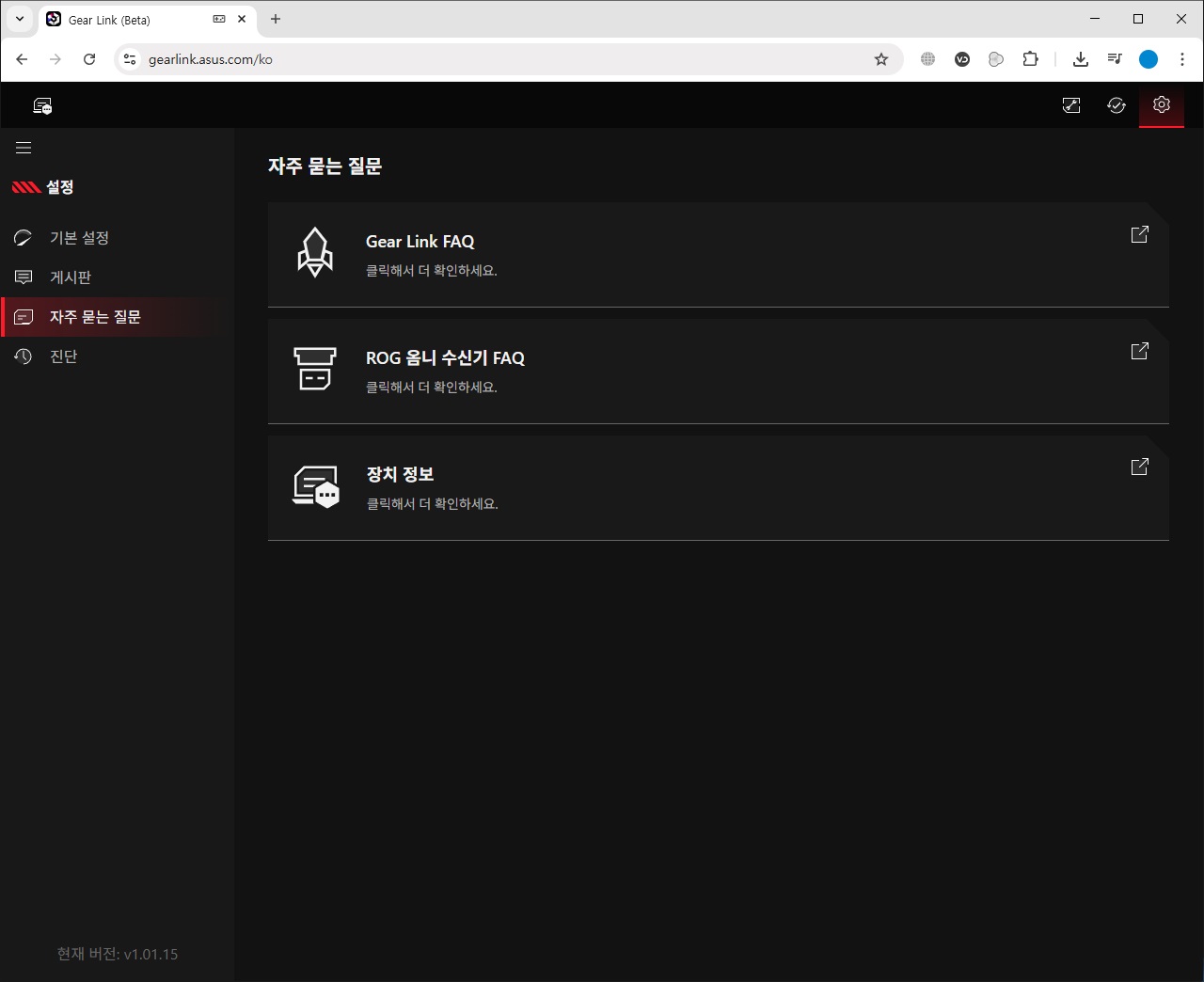
Task: Open the fullscreen display icon in header
Action: tap(1071, 105)
